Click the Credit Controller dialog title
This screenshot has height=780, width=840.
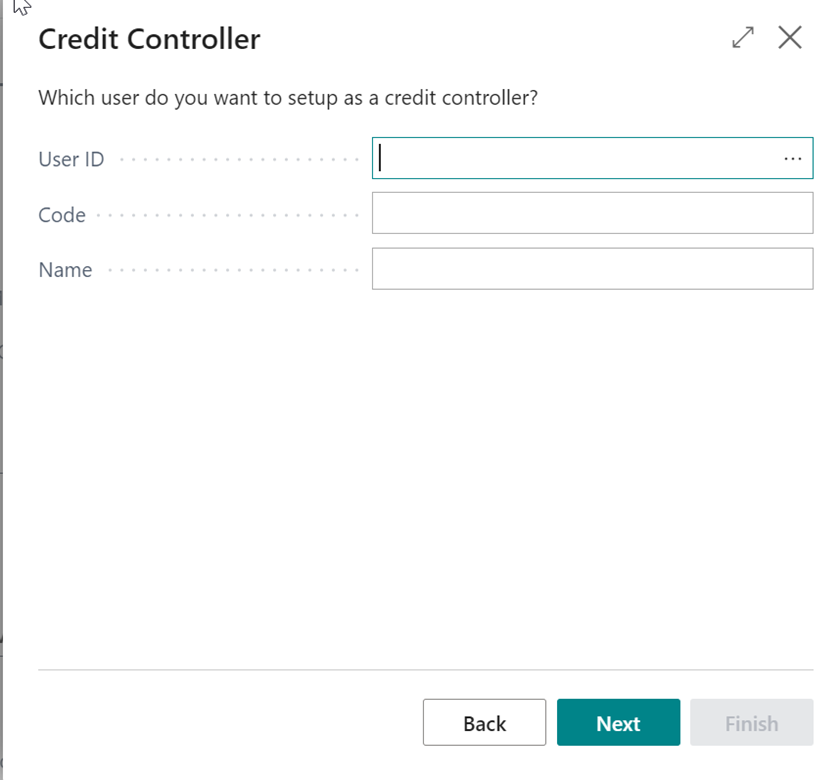coord(149,39)
